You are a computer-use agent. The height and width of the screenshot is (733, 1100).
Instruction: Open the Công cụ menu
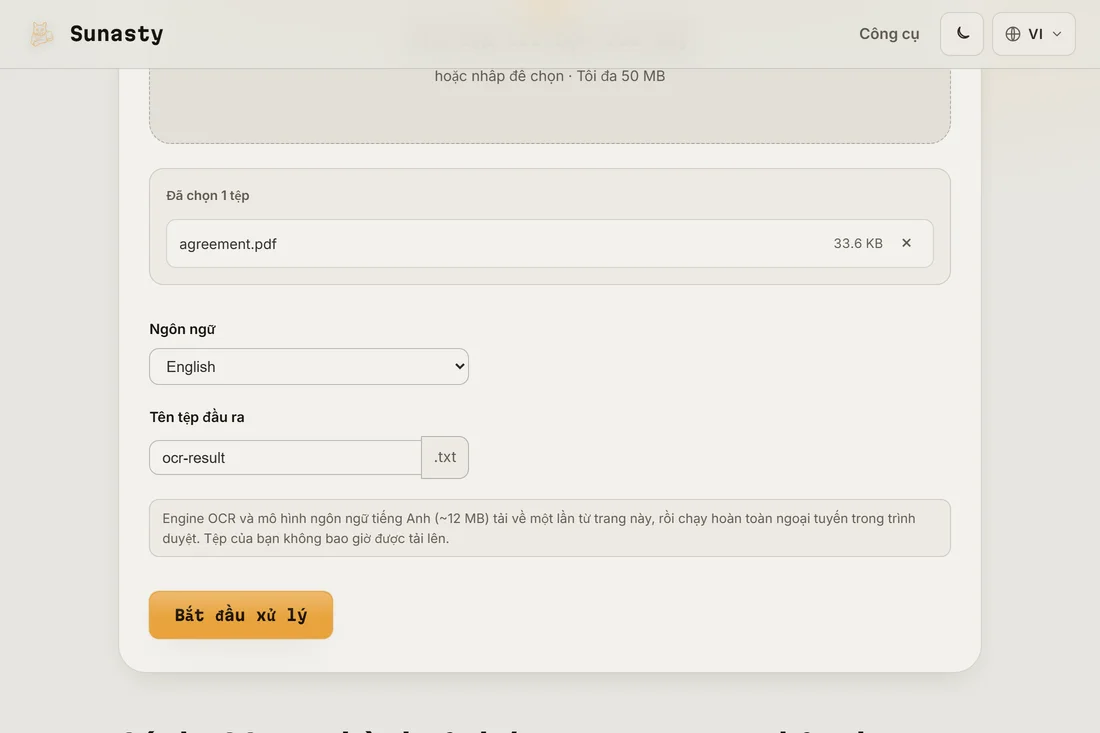click(889, 34)
